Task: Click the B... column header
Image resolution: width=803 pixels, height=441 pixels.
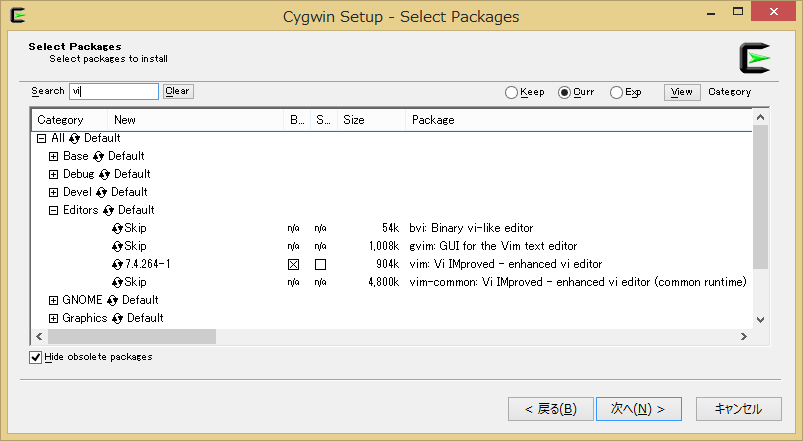Action: click(x=297, y=120)
